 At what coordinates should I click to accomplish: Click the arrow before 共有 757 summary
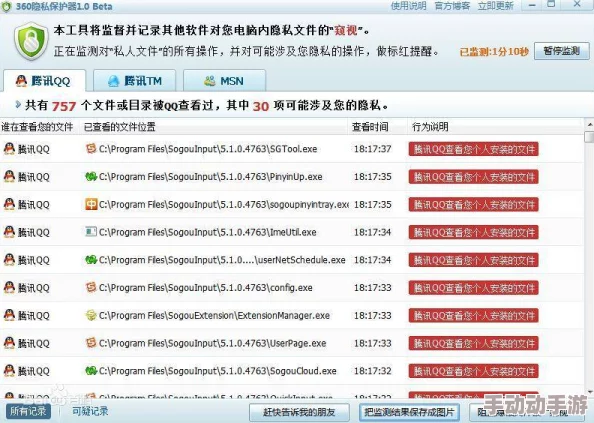[x=17, y=105]
